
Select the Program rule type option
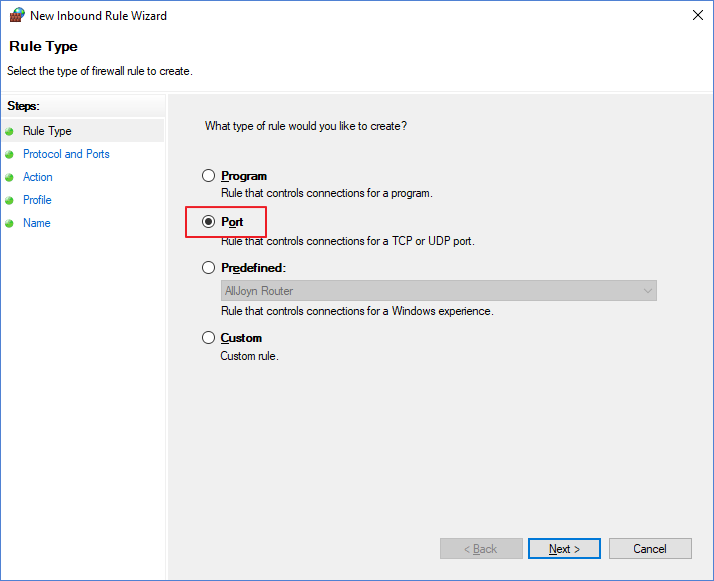[209, 176]
